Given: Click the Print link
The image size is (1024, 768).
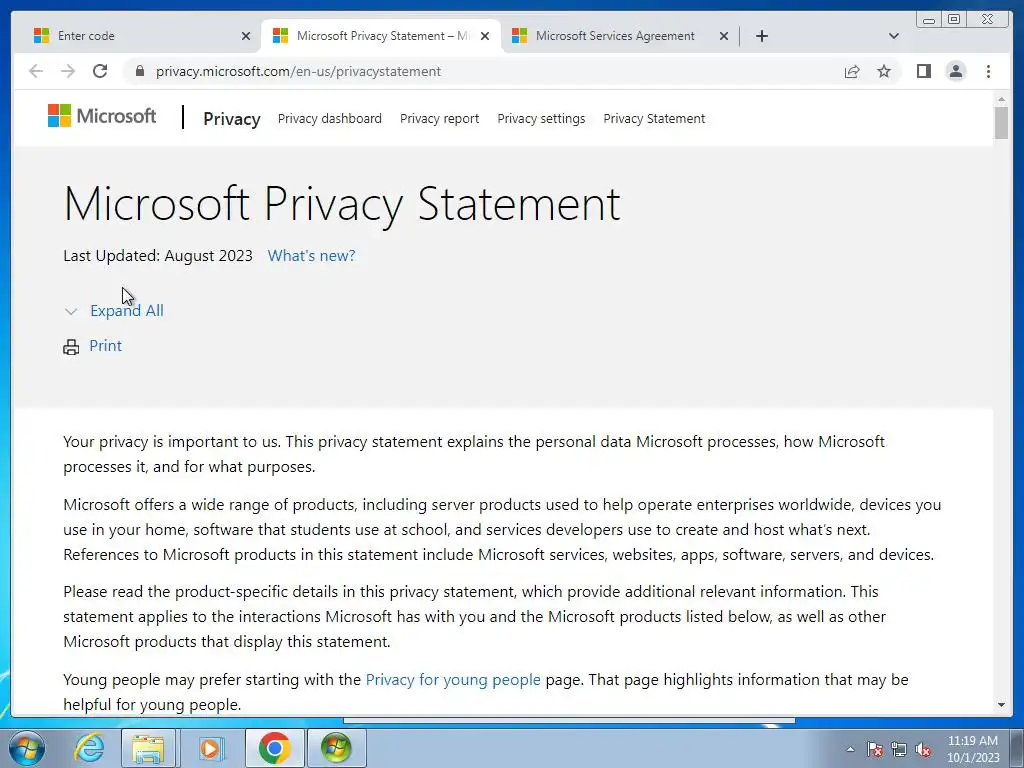Looking at the screenshot, I should tap(105, 345).
